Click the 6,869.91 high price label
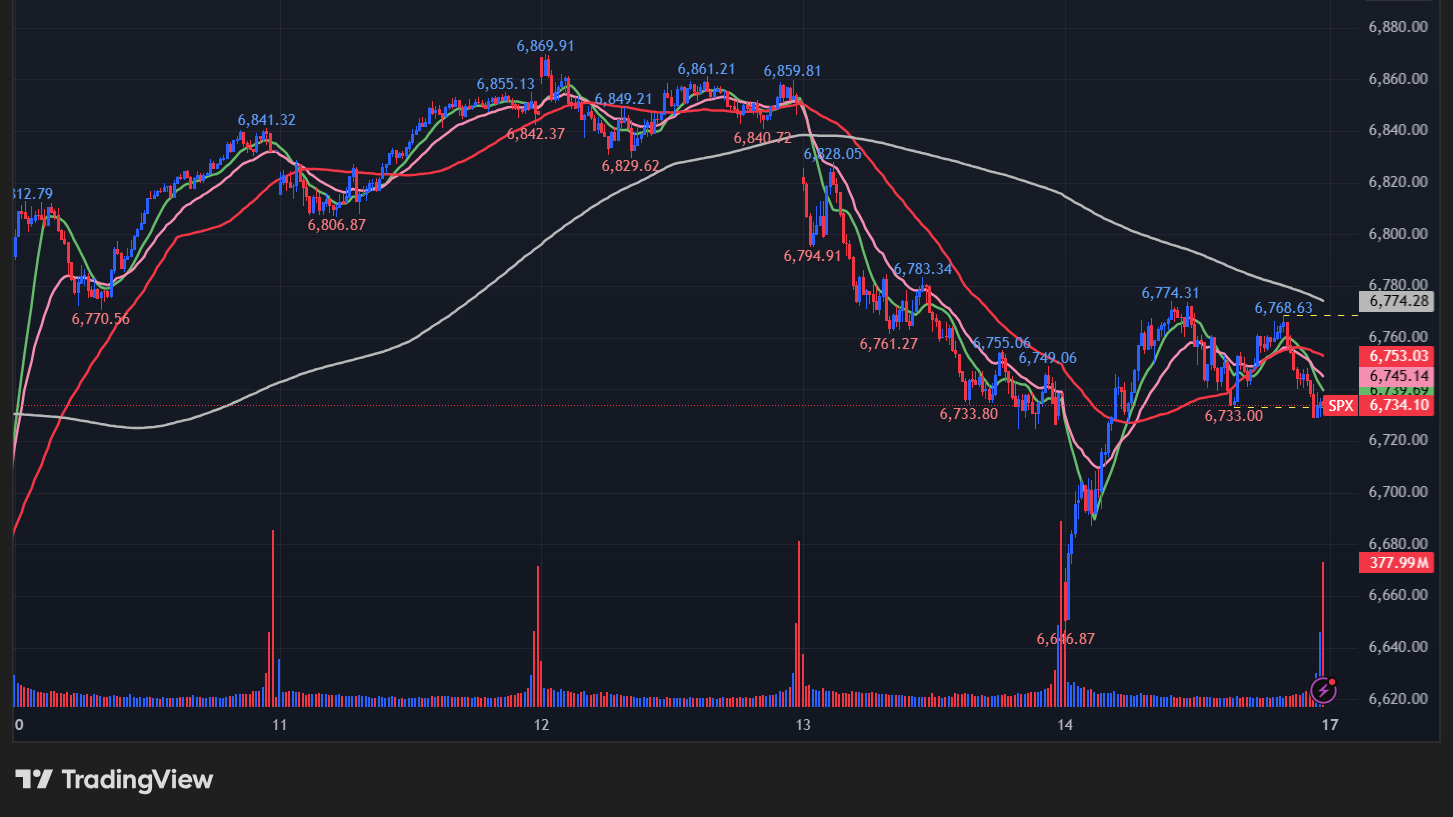The image size is (1453, 817). (x=545, y=46)
